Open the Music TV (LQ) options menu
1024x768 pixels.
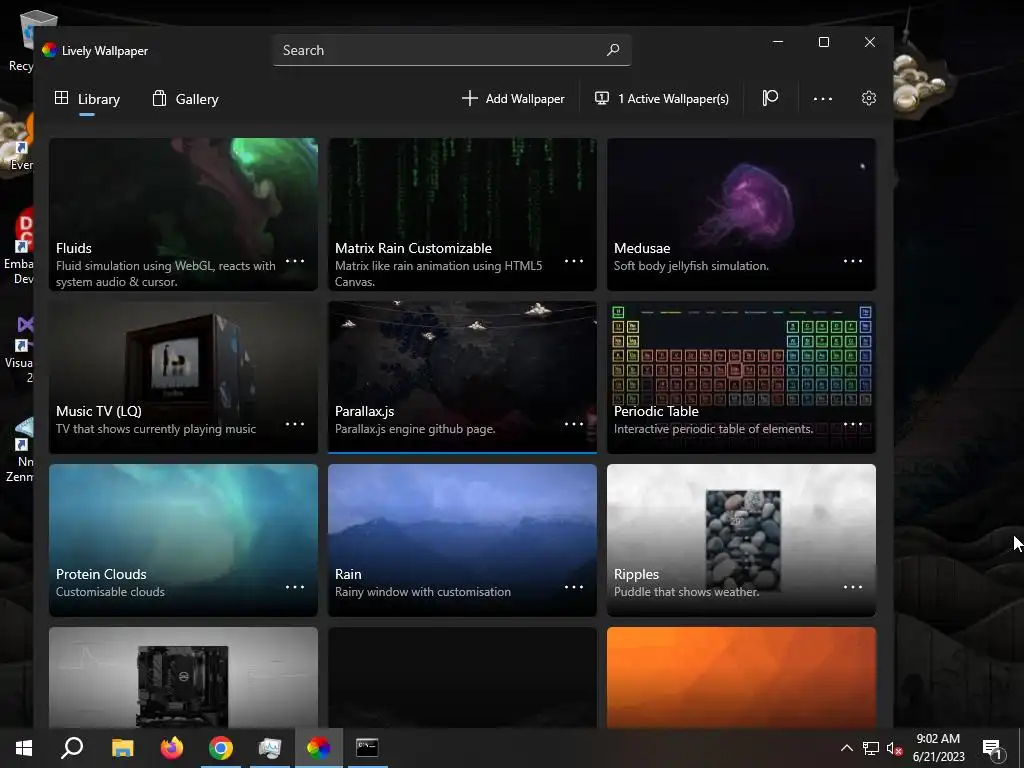coord(295,424)
